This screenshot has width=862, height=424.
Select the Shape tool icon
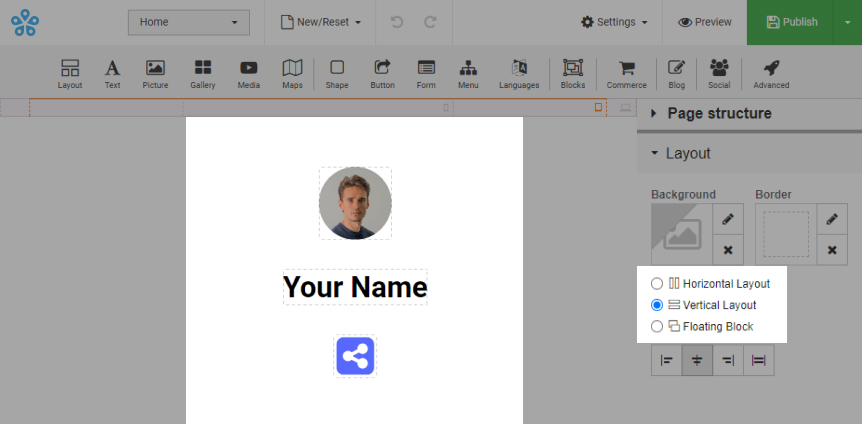coord(337,73)
